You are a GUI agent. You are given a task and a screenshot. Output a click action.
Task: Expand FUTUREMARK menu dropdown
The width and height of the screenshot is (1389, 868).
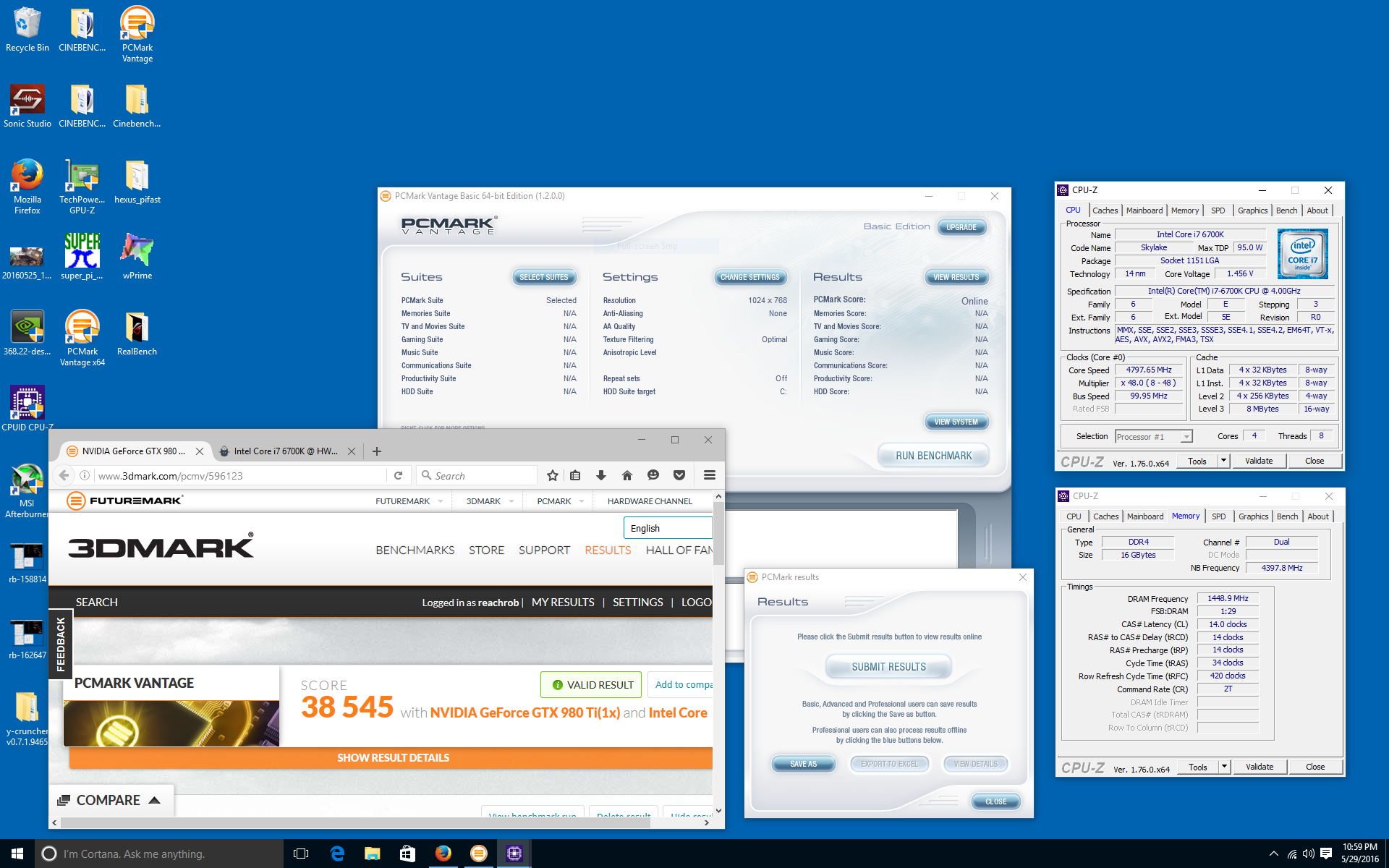[x=441, y=501]
